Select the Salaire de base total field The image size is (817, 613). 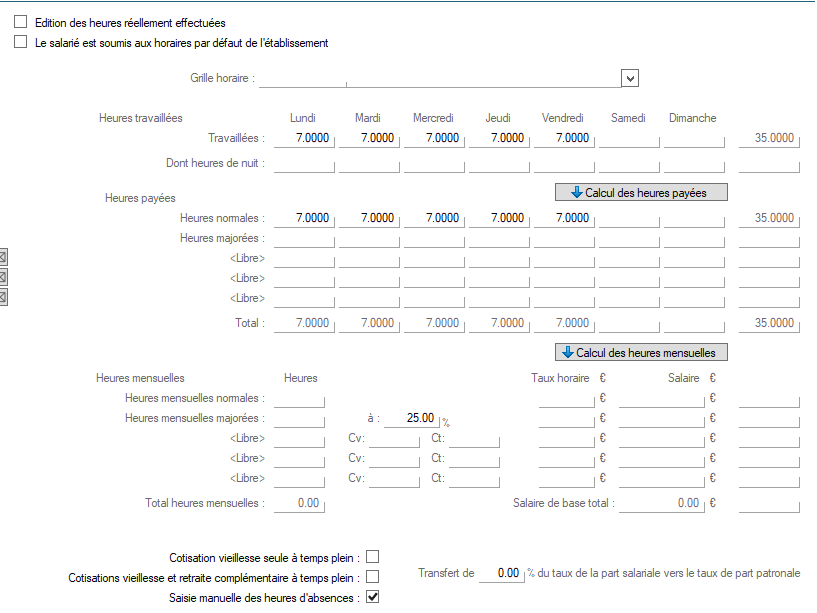pos(662,504)
